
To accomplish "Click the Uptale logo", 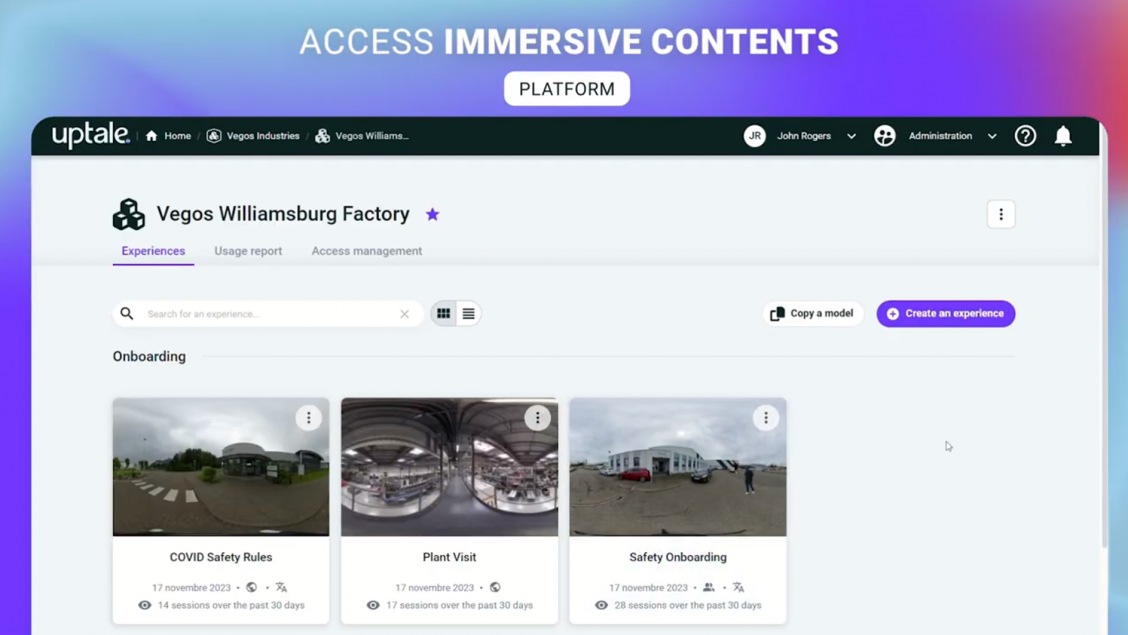I will pos(90,135).
